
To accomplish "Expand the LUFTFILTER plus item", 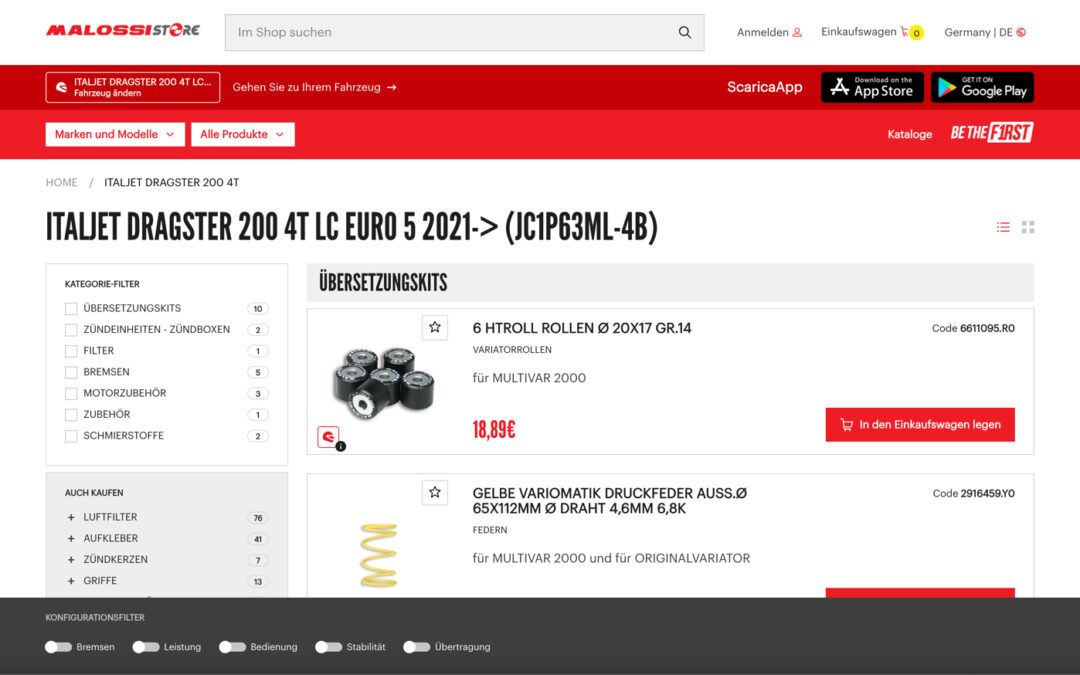I will click(71, 517).
